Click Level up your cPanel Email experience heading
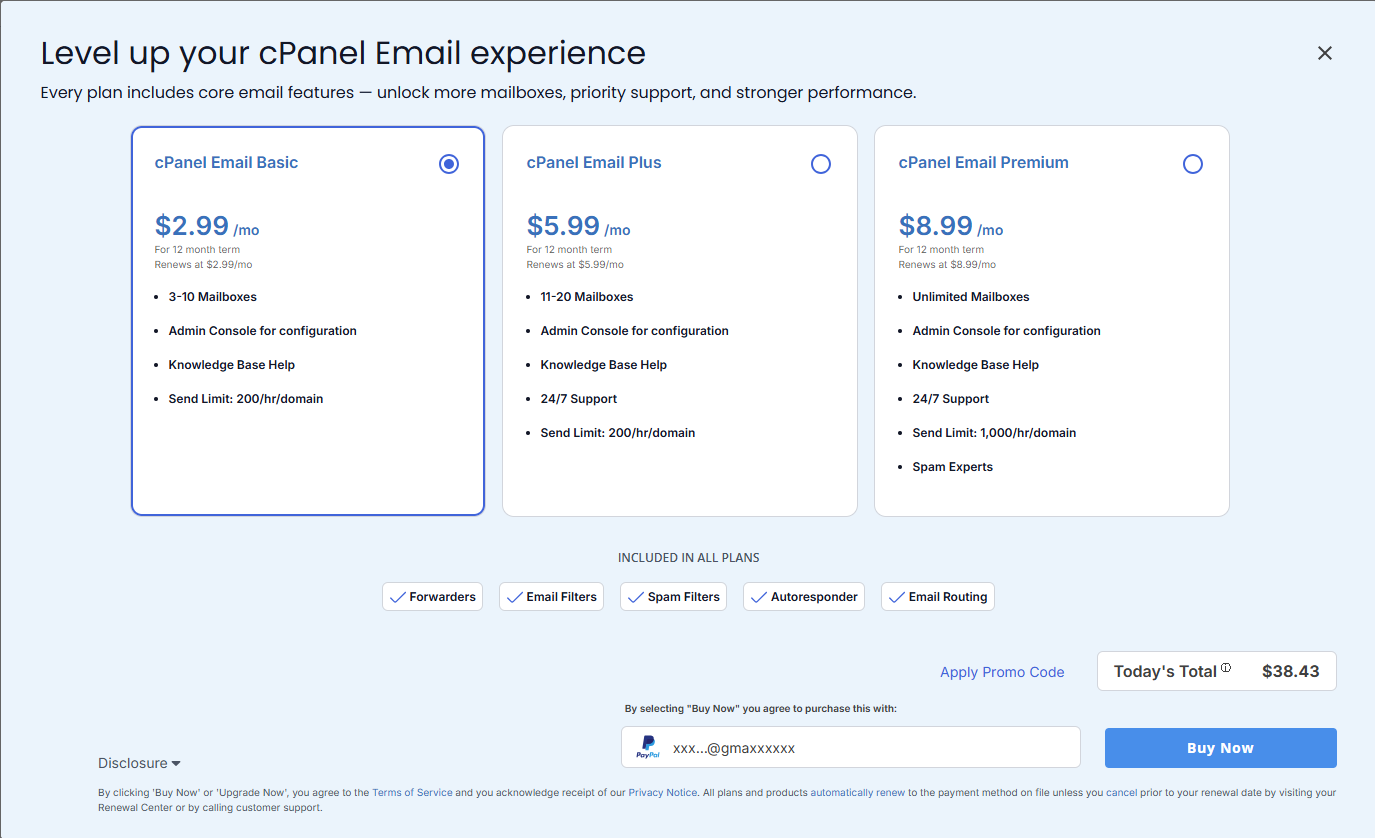 tap(343, 53)
